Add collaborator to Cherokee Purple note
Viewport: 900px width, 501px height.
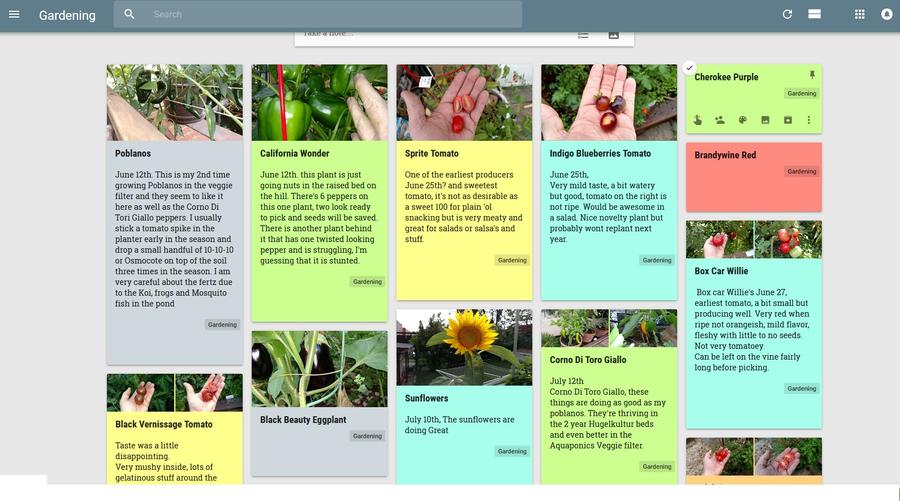point(720,120)
